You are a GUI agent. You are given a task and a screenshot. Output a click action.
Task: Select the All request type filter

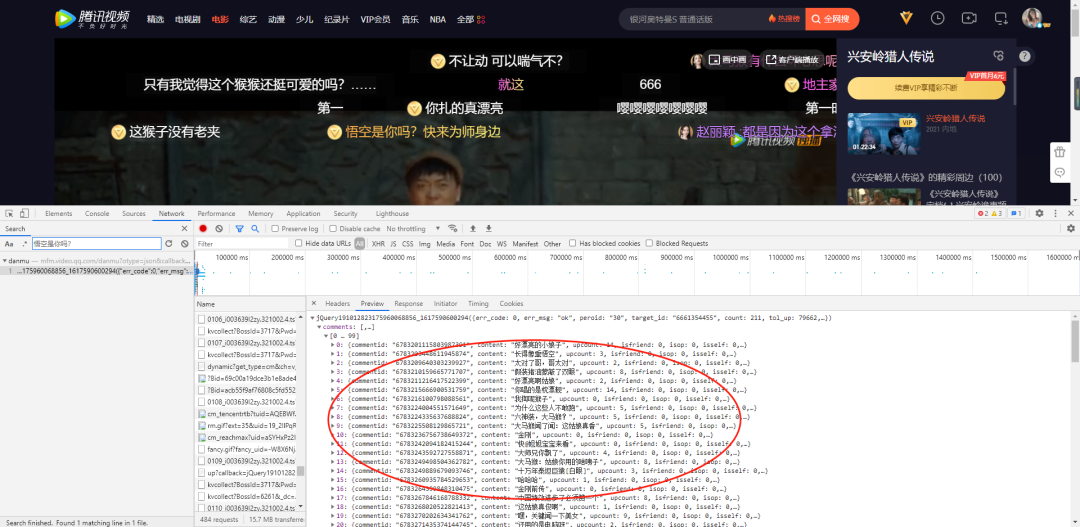(x=360, y=244)
